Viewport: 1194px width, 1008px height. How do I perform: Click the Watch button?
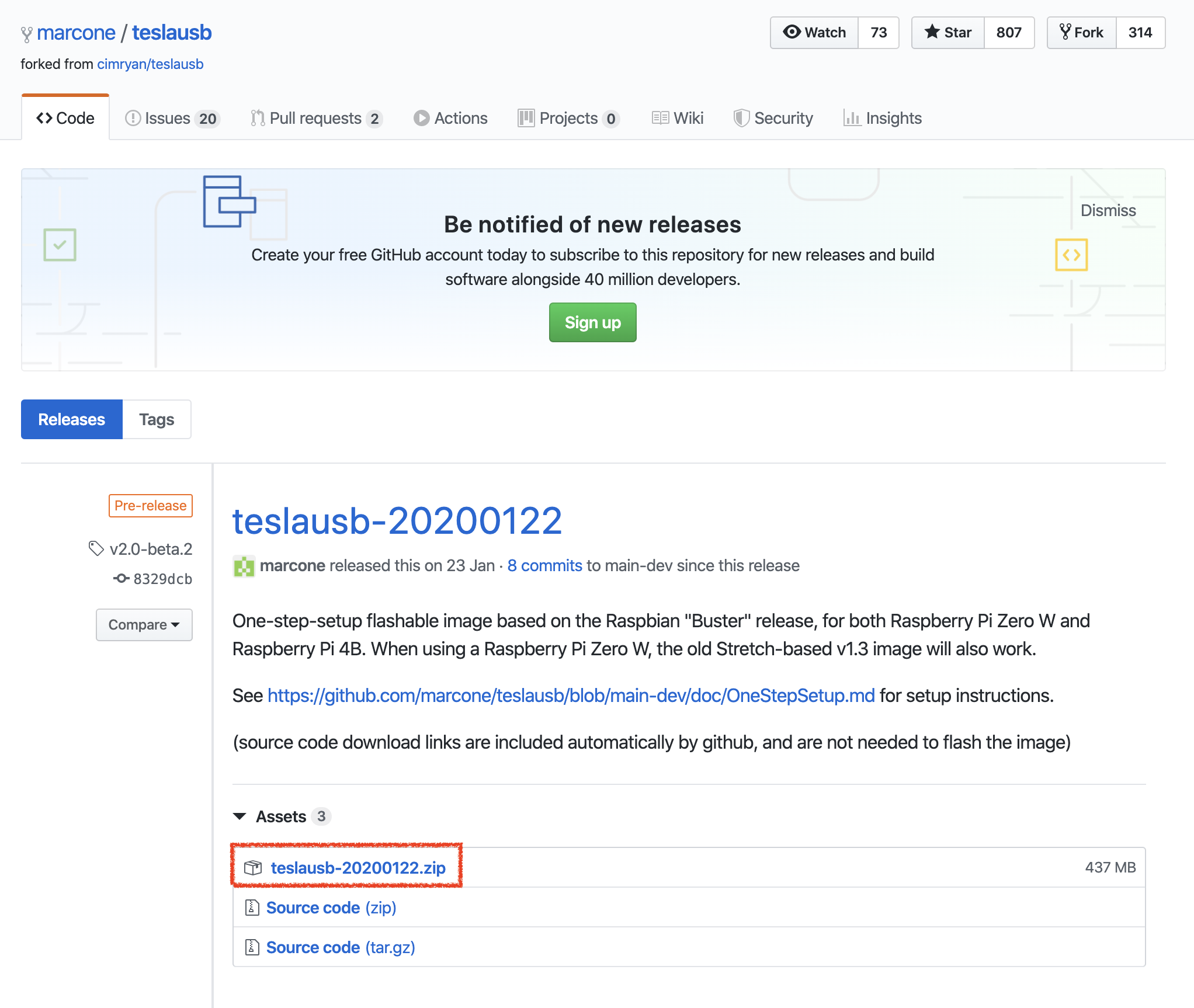814,33
